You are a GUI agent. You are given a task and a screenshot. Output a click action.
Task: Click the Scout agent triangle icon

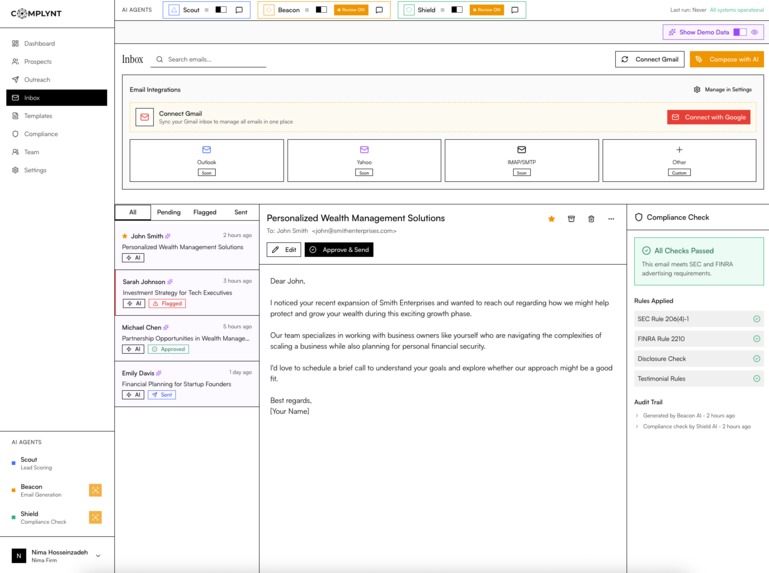[x=174, y=10]
